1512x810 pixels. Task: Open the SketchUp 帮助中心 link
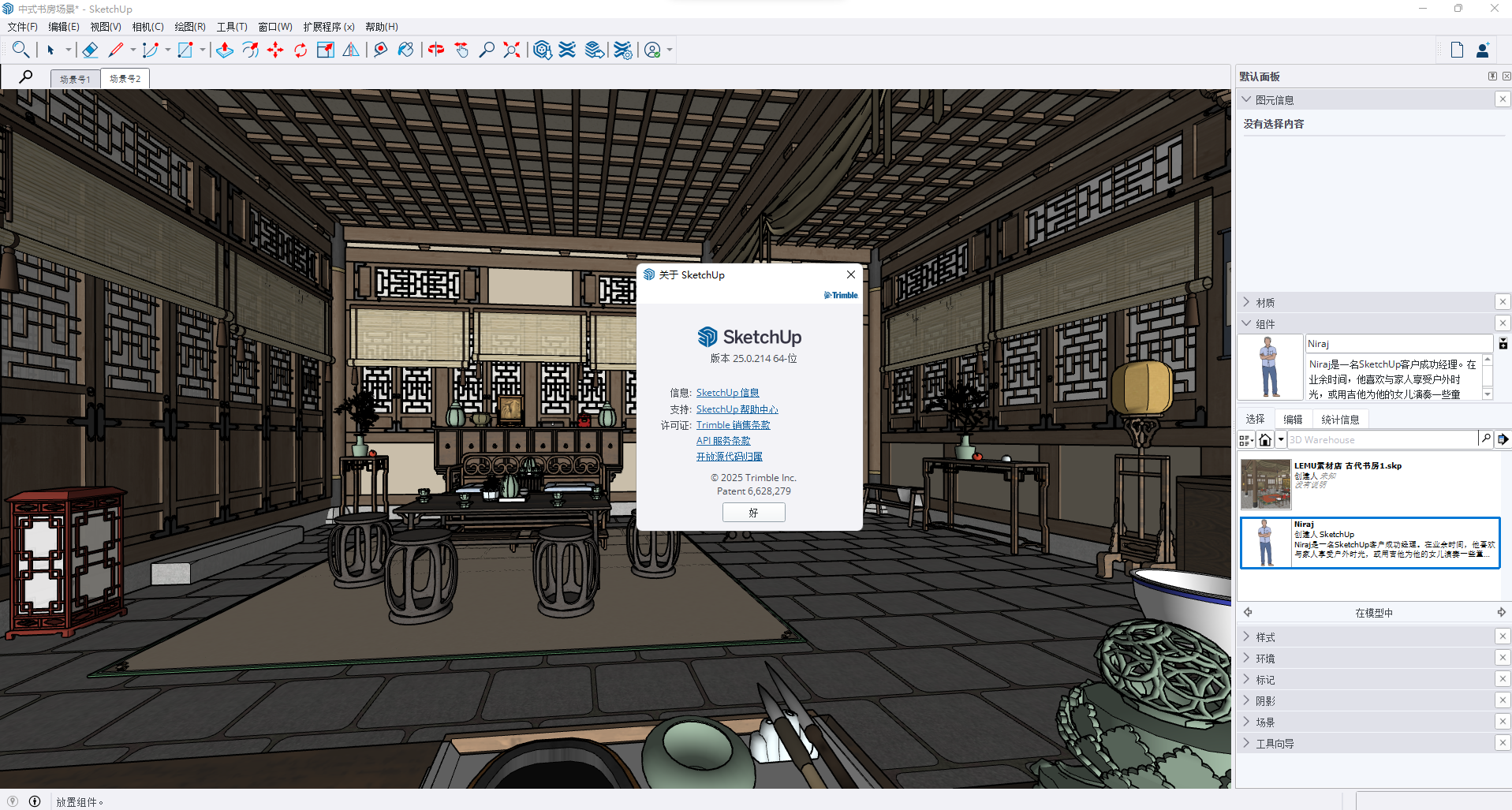pos(737,409)
